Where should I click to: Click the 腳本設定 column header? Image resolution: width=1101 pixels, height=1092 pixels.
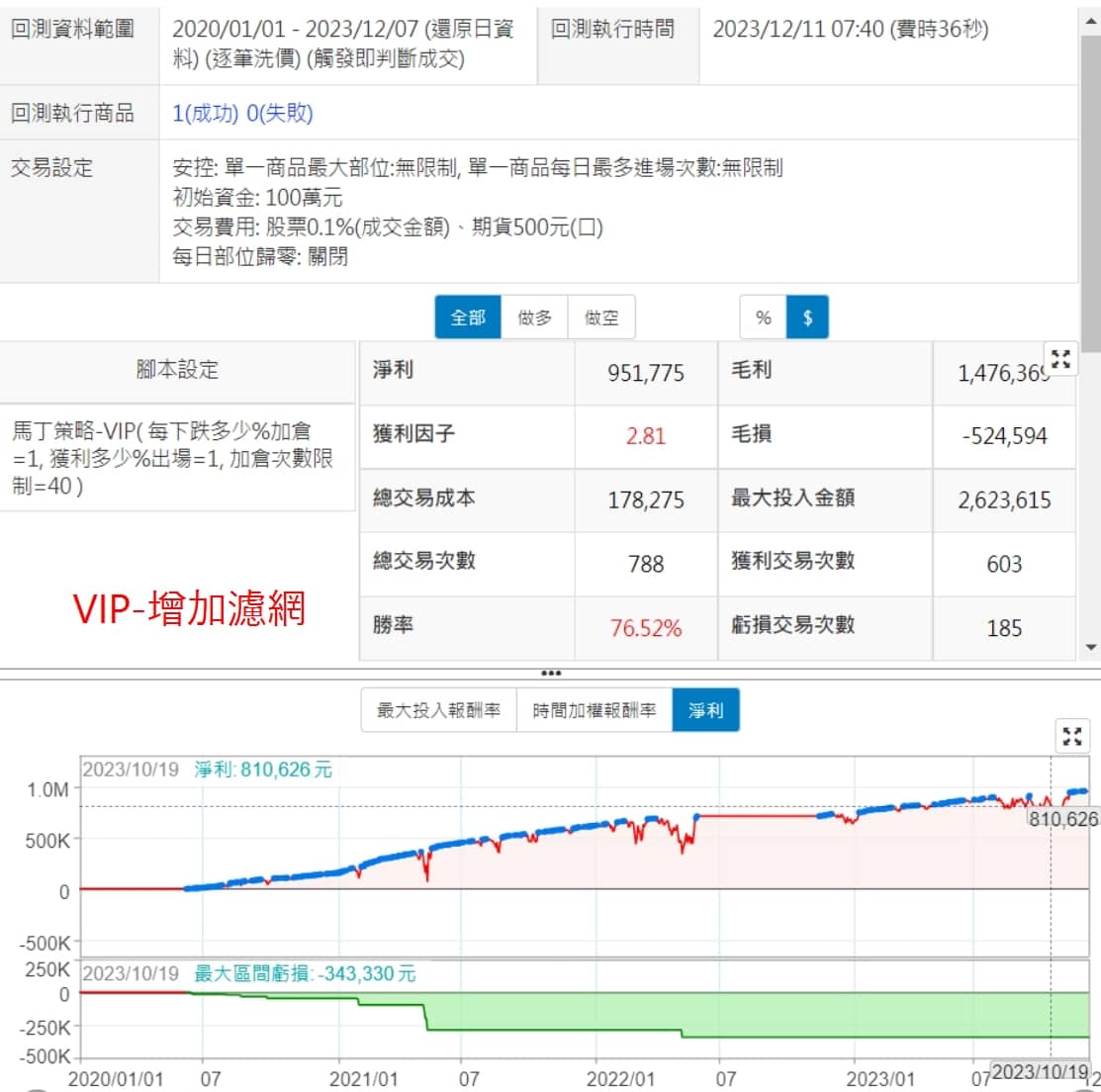point(177,370)
